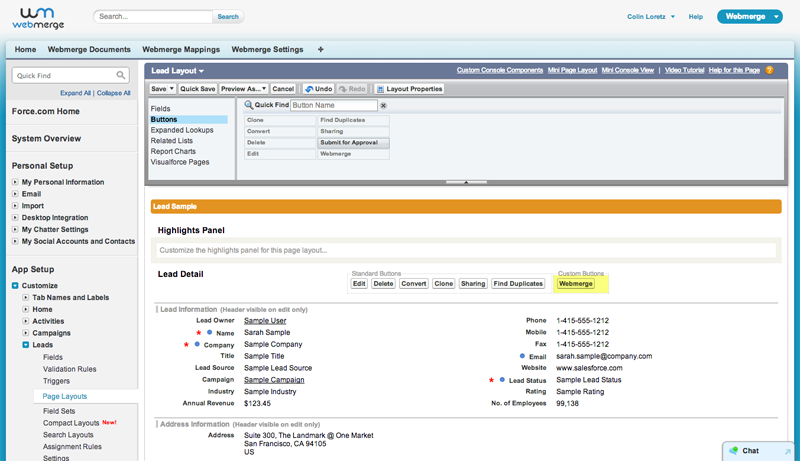Open the Lead Layout dropdown
The image size is (800, 461).
click(x=178, y=71)
